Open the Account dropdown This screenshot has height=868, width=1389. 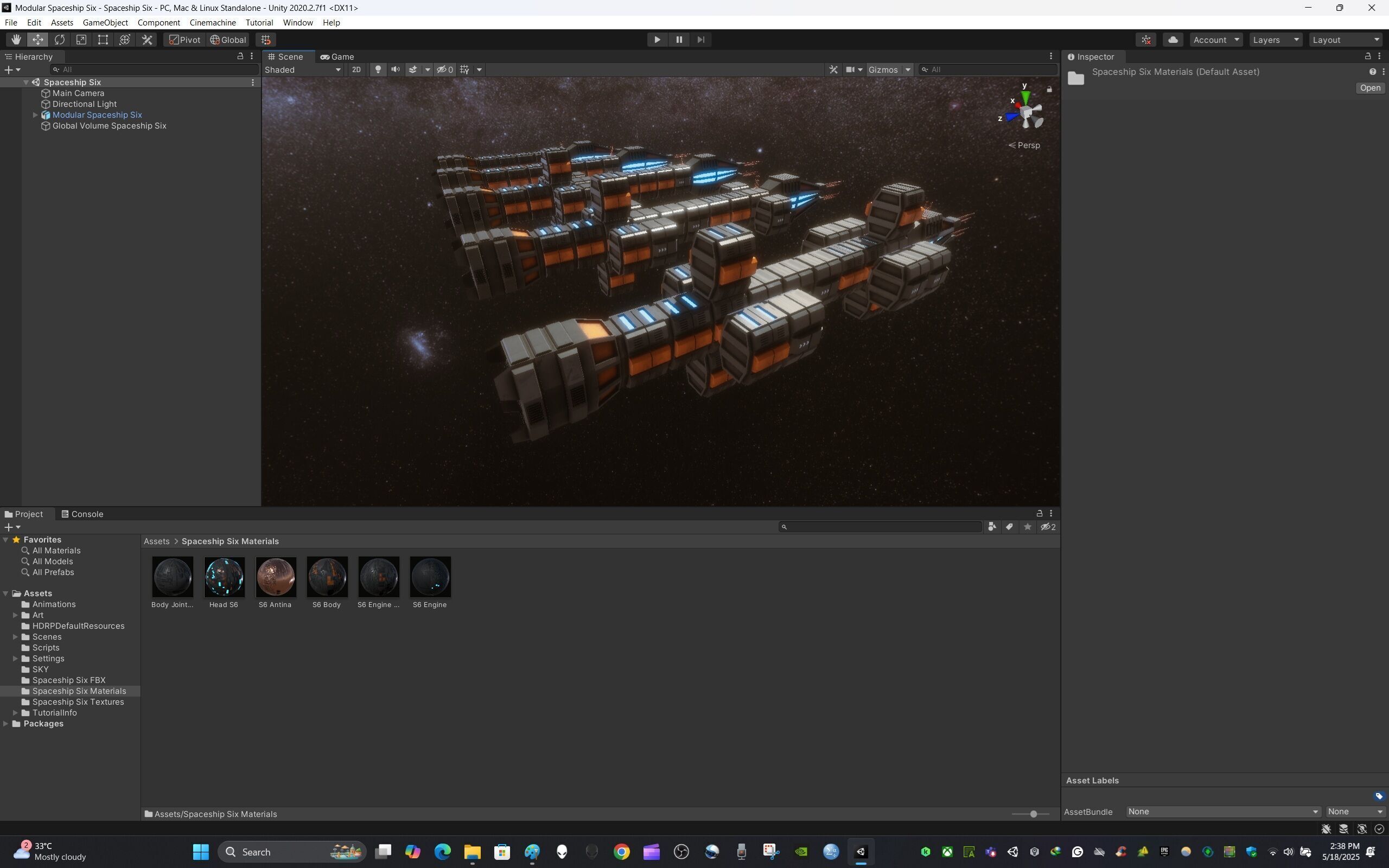[x=1216, y=40]
